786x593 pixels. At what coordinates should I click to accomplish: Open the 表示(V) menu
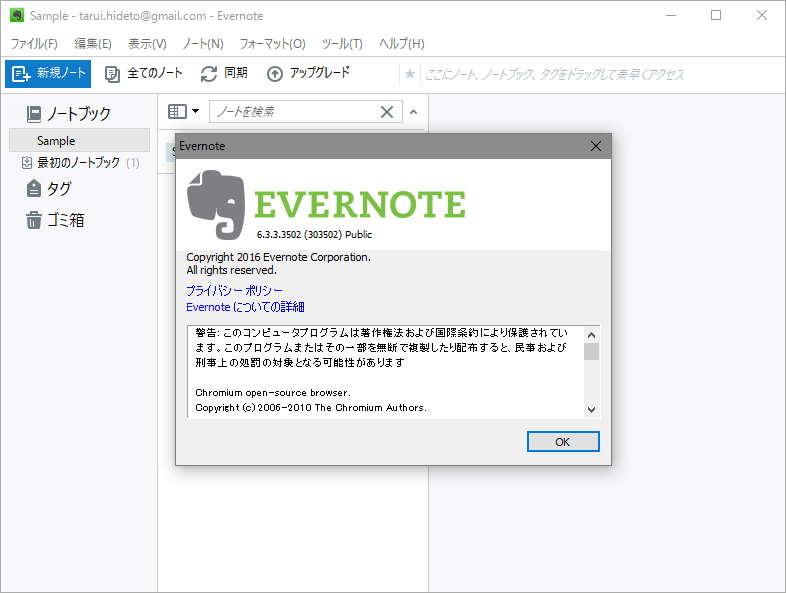click(x=147, y=44)
